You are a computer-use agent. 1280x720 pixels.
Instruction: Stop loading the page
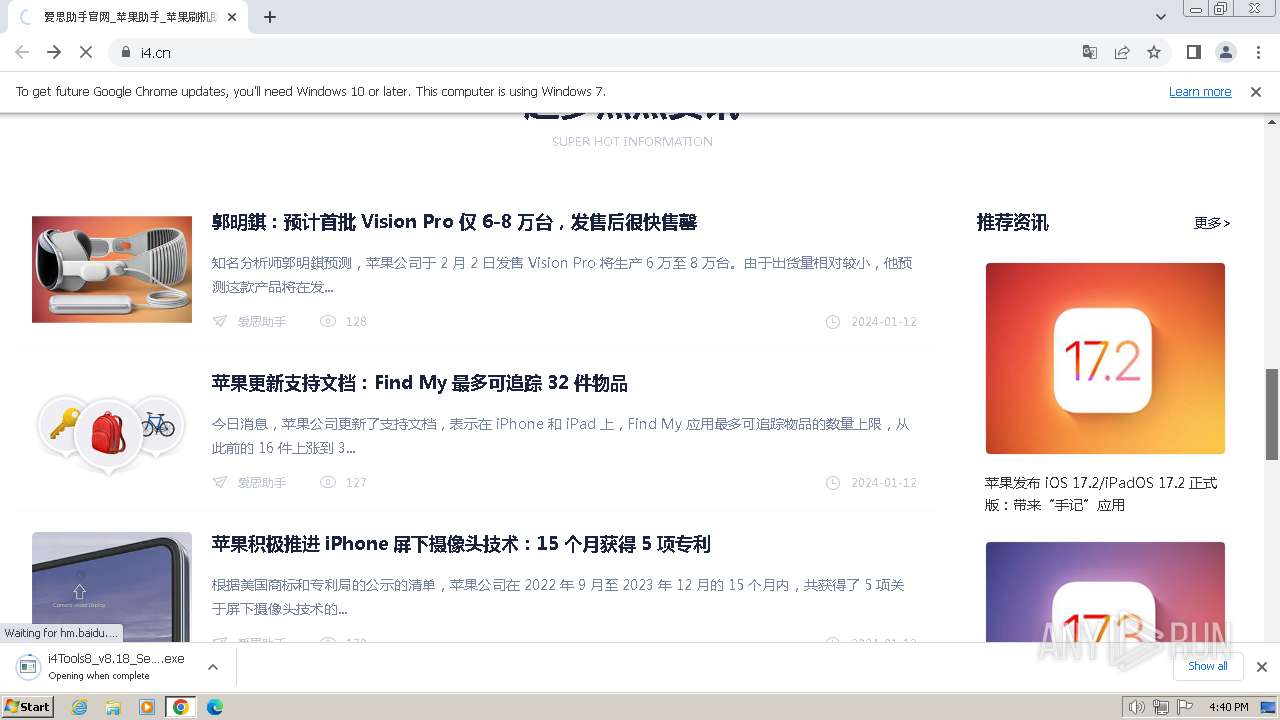86,52
